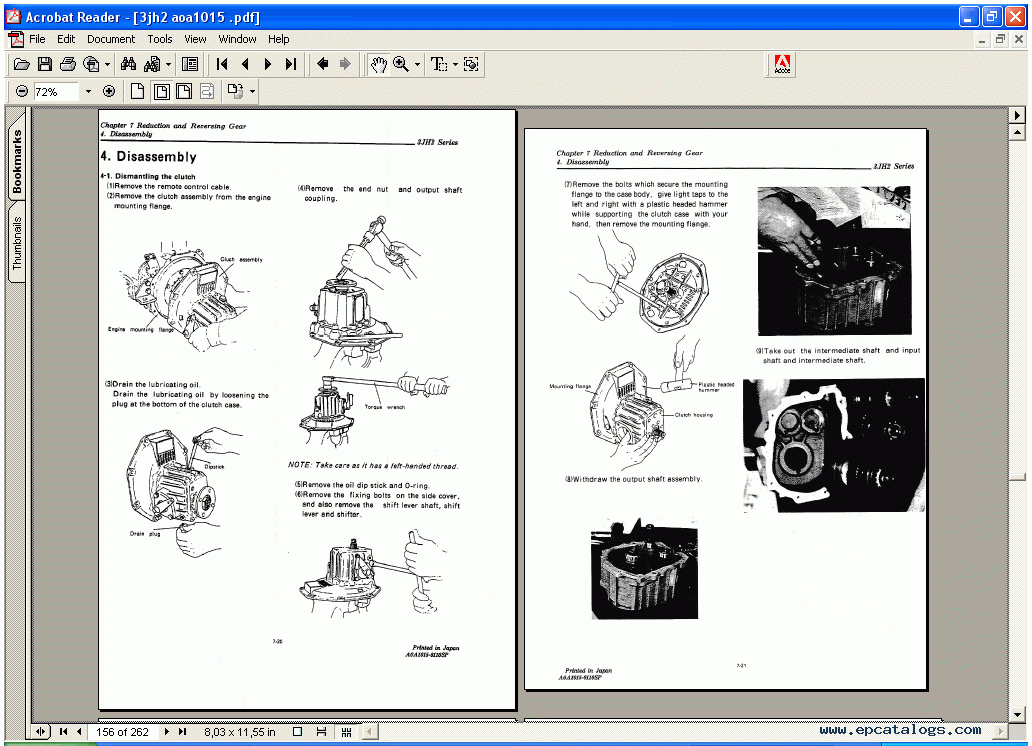
Task: Click the zoom in plus button
Action: click(x=109, y=92)
